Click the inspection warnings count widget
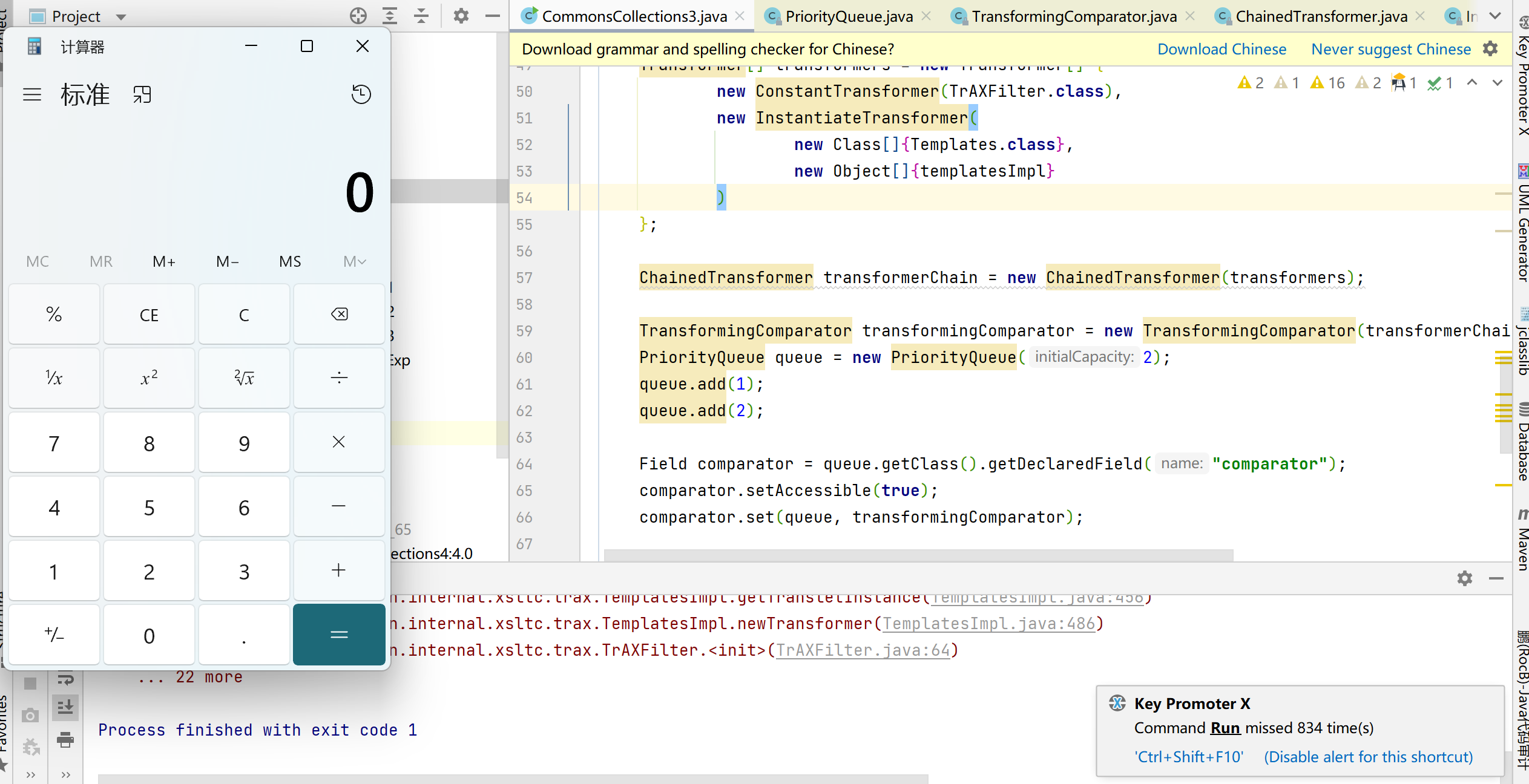Image resolution: width=1529 pixels, height=784 pixels. (x=1345, y=83)
